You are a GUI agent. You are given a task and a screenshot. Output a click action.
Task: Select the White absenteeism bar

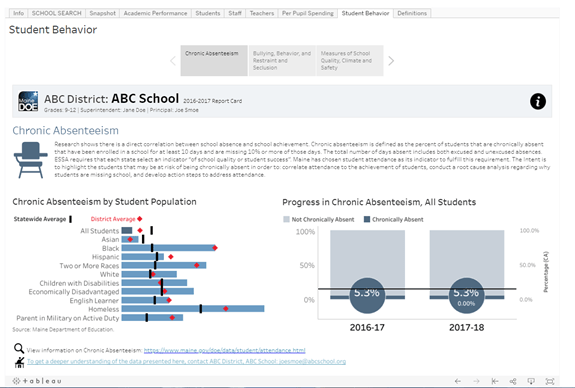[149, 274]
